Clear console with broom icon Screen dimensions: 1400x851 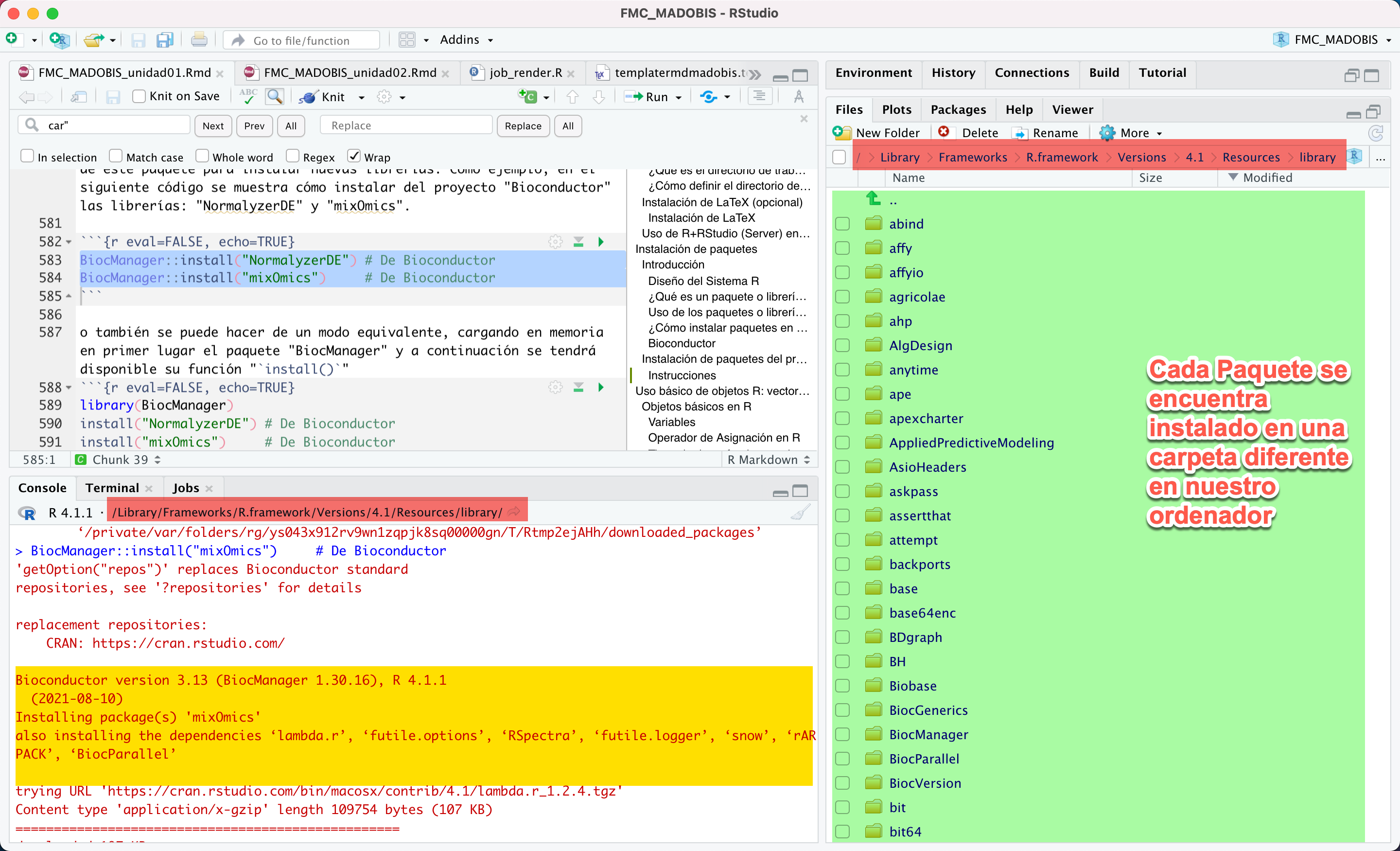pyautogui.click(x=801, y=512)
